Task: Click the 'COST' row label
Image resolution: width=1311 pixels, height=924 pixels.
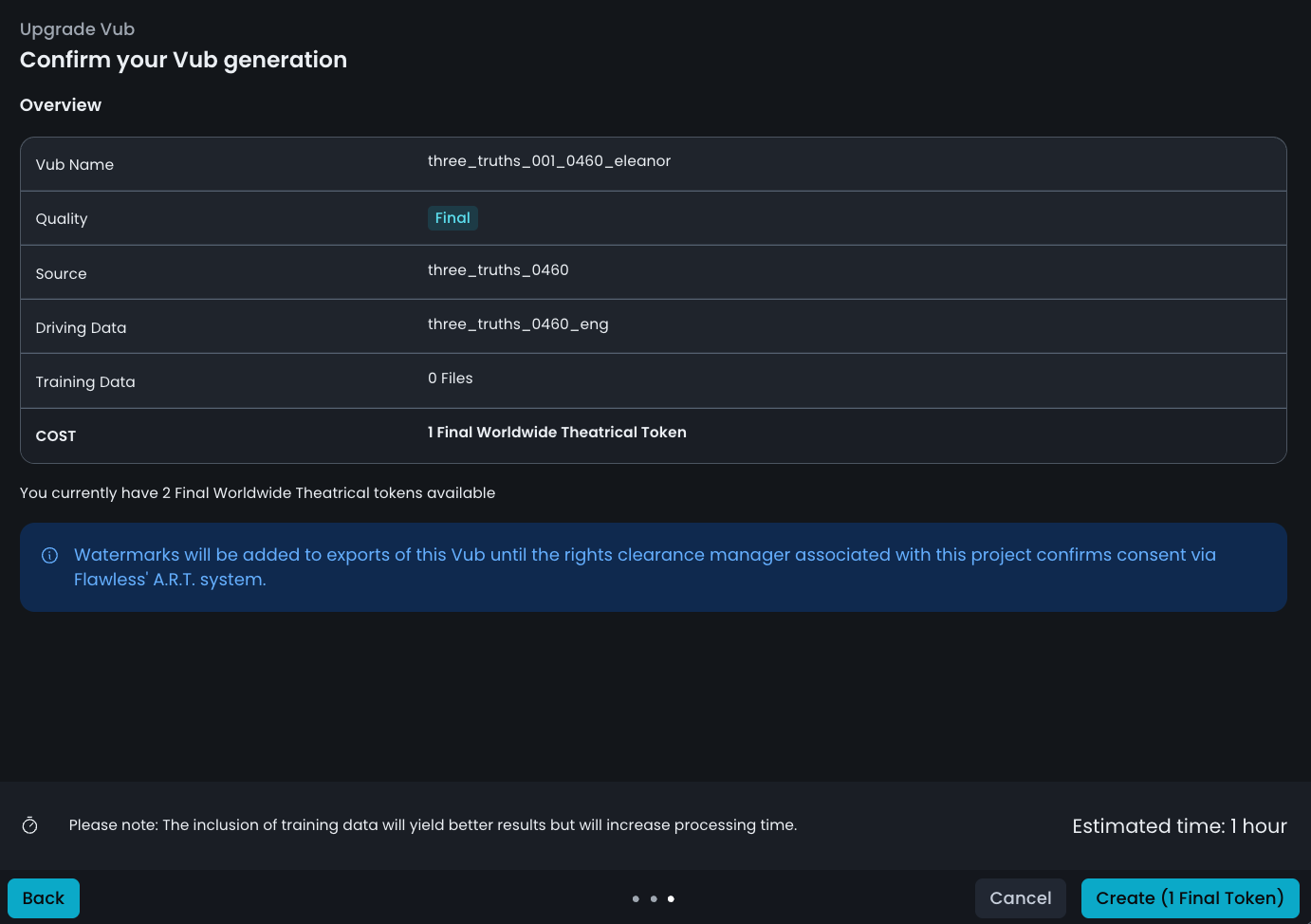Action: [56, 436]
